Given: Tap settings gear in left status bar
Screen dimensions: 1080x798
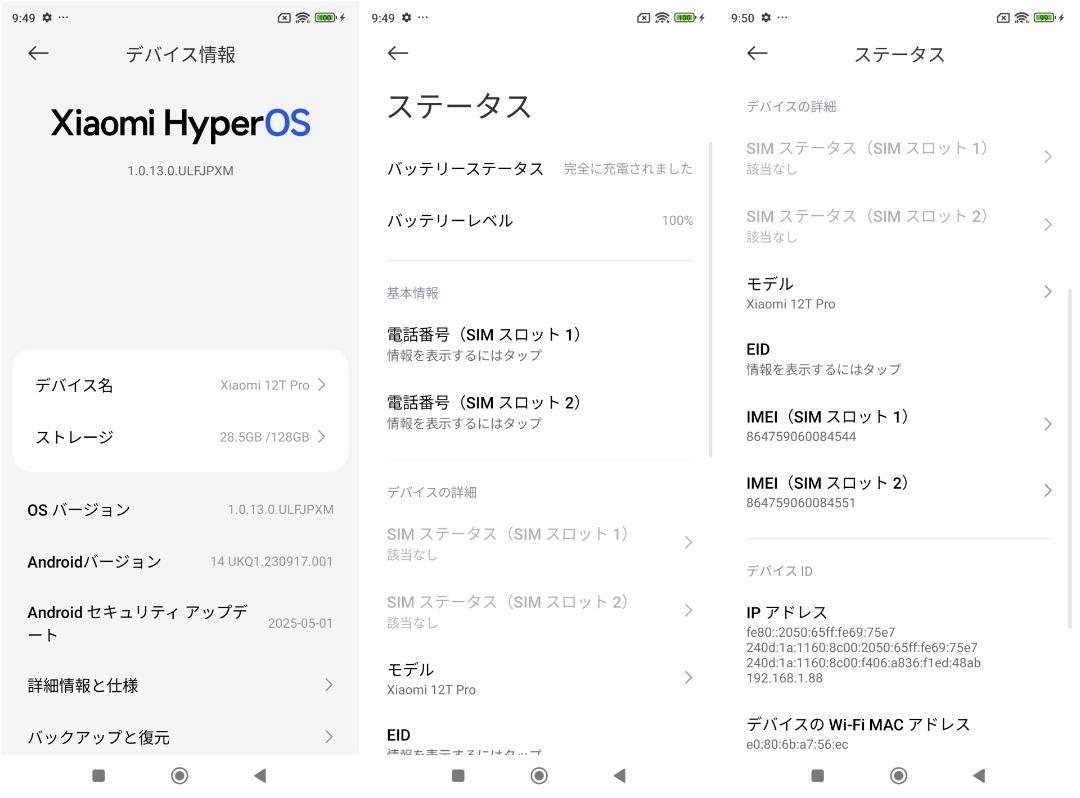Looking at the screenshot, I should (x=47, y=18).
